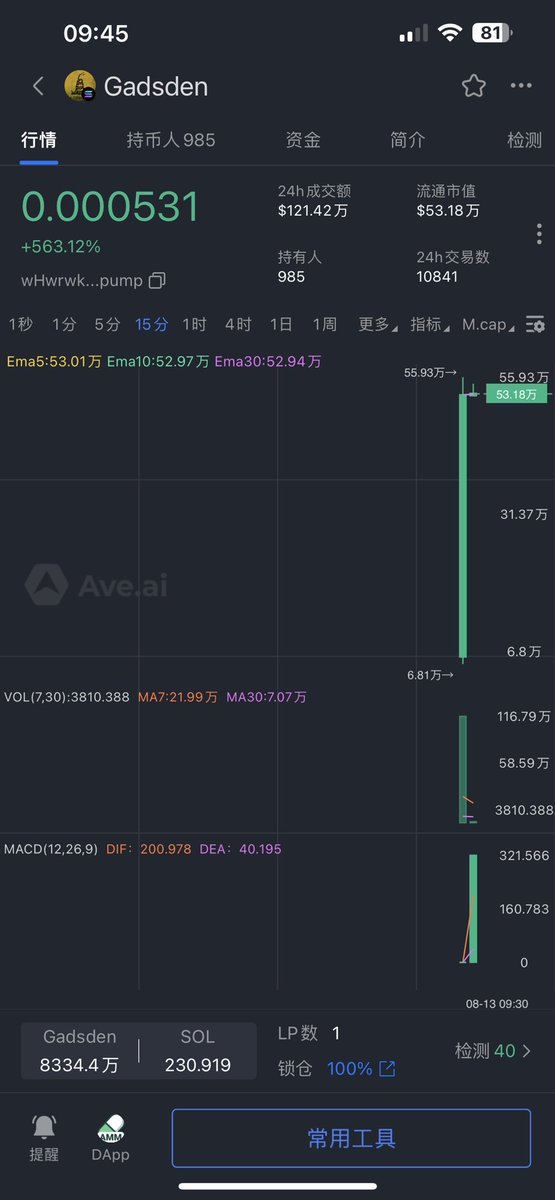
Task: Tap the Gadsden SOL liquidity pool box
Action: pyautogui.click(x=139, y=1051)
